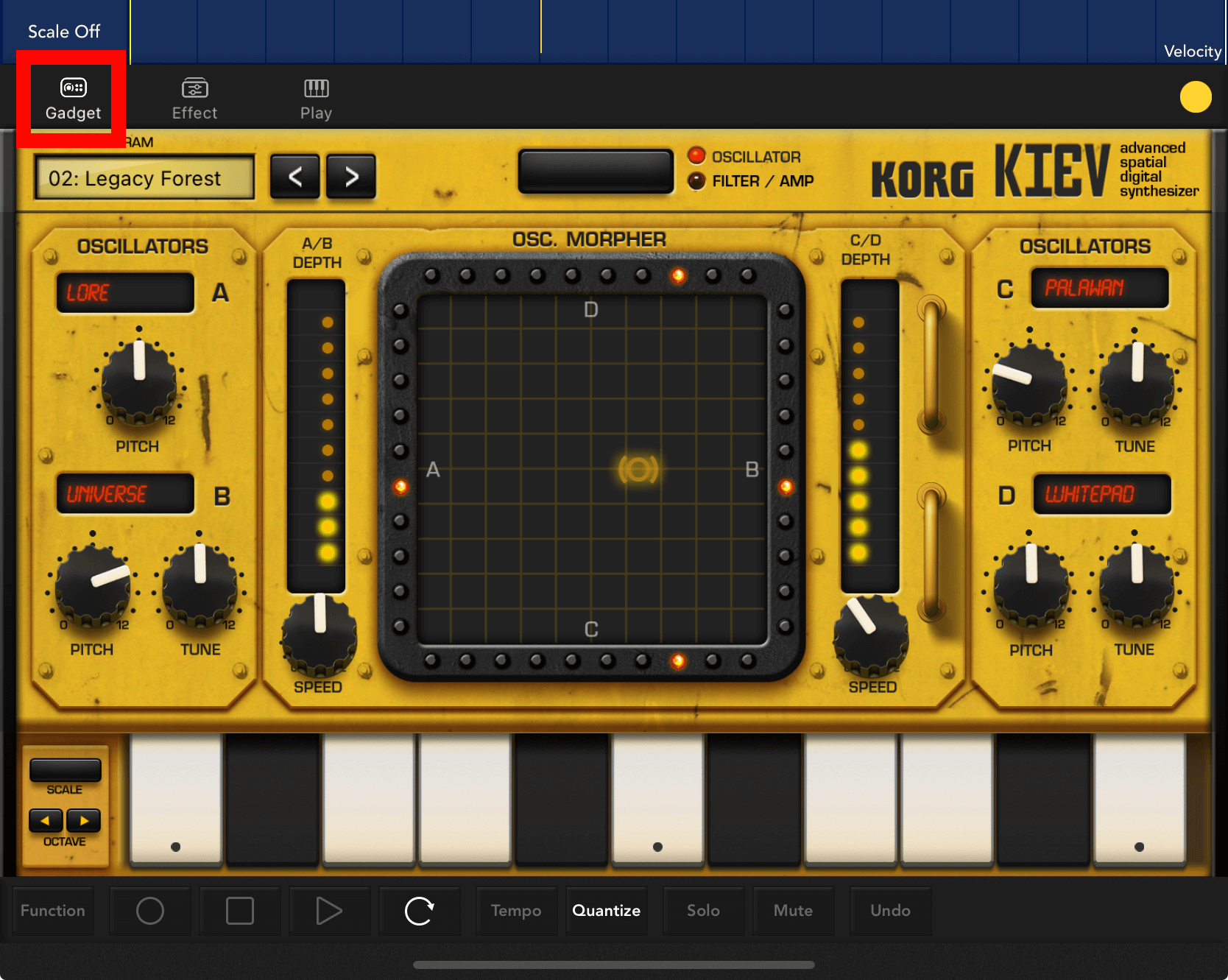Open oscillator B waveform UNIVERSE
The width and height of the screenshot is (1228, 980).
(x=125, y=494)
